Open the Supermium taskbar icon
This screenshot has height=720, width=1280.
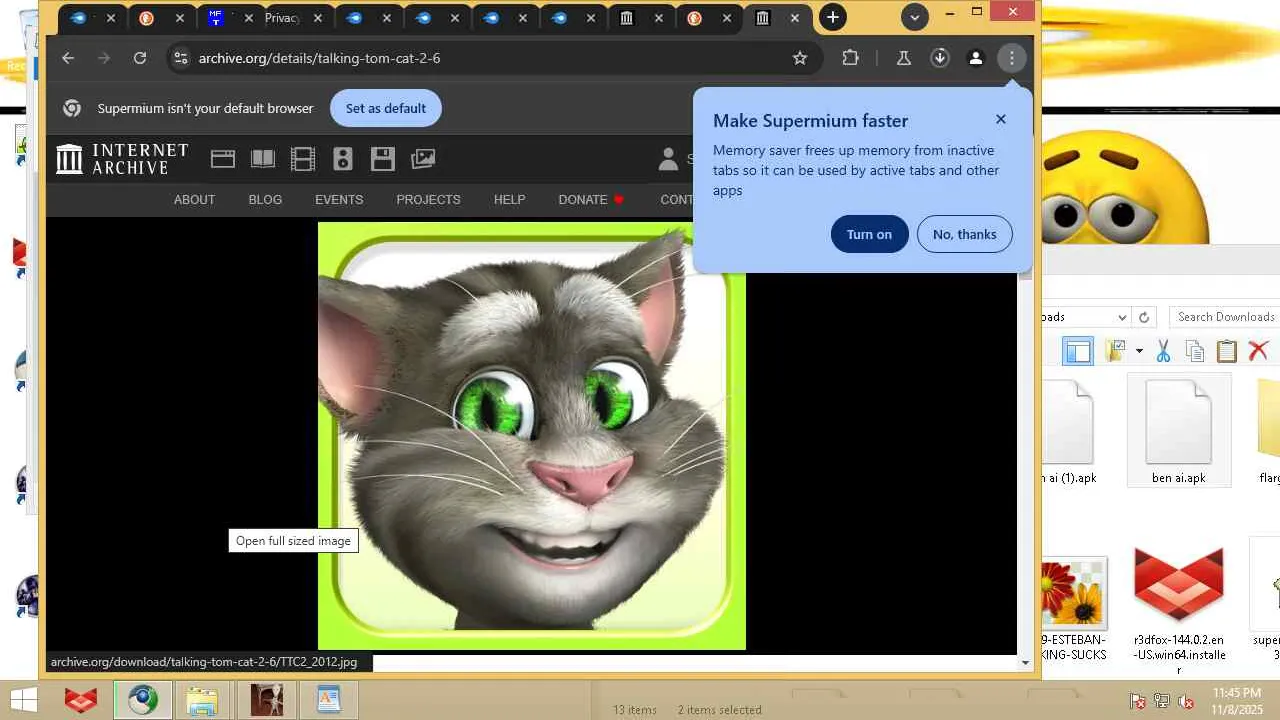[x=142, y=700]
